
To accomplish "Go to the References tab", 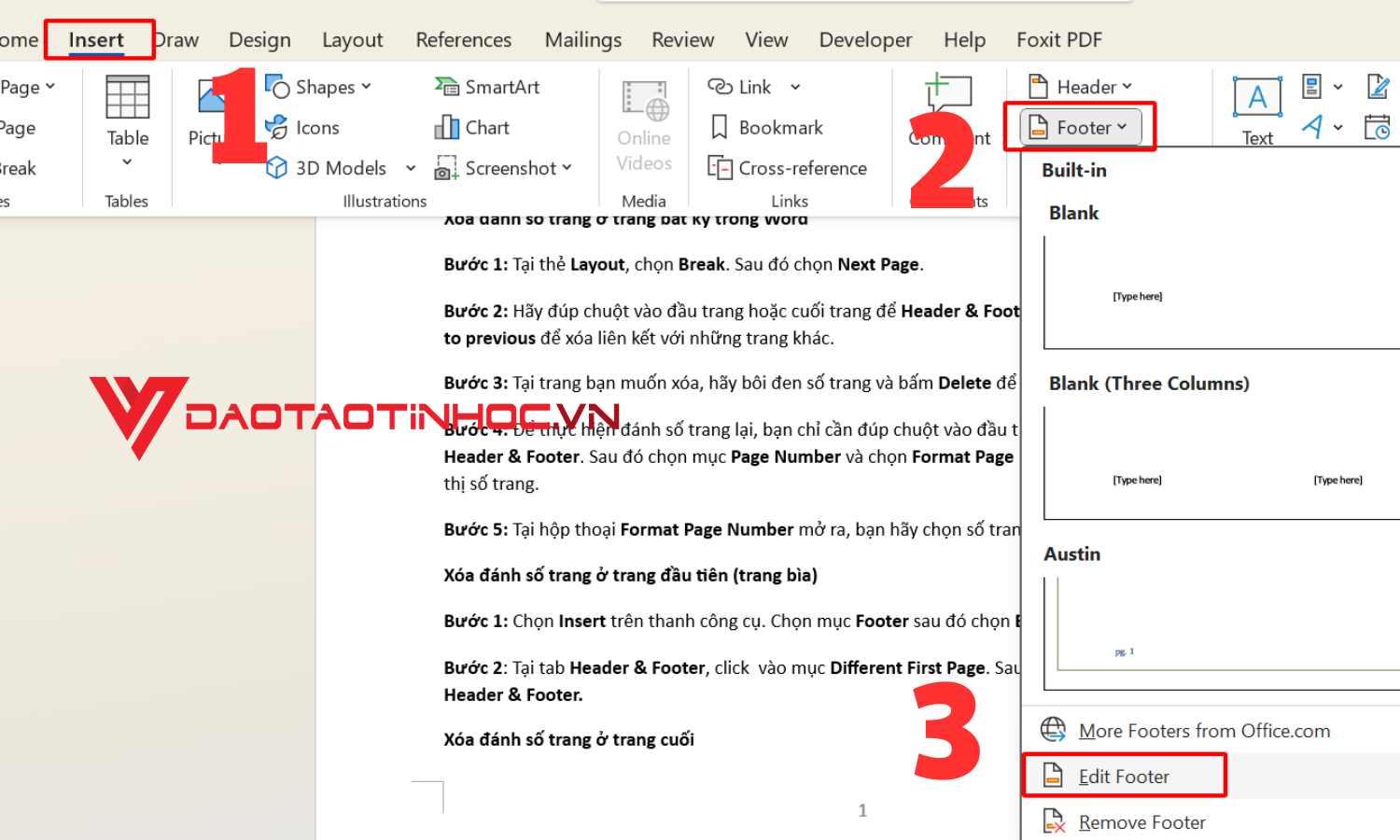I will (464, 40).
